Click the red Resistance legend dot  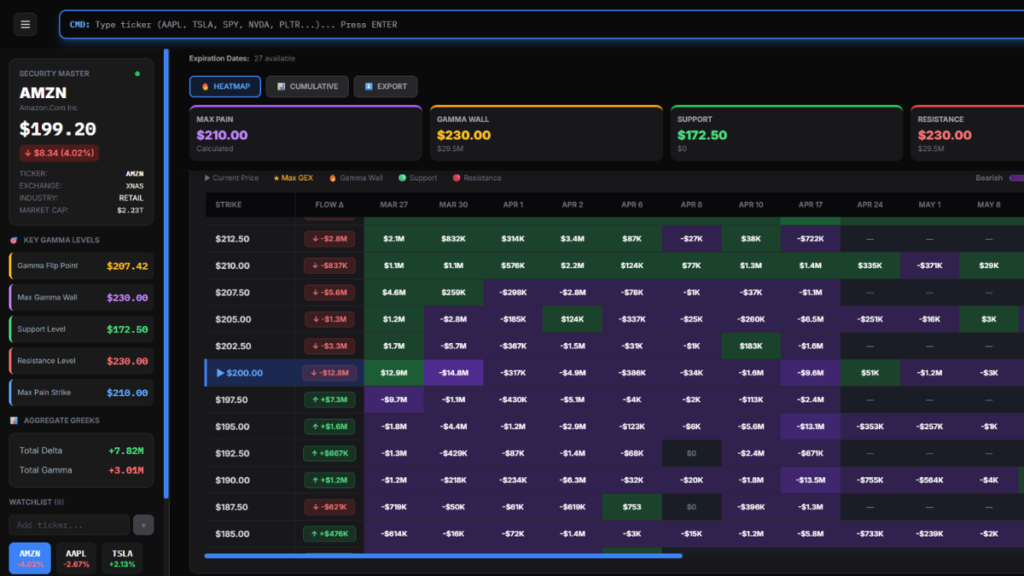tap(457, 178)
